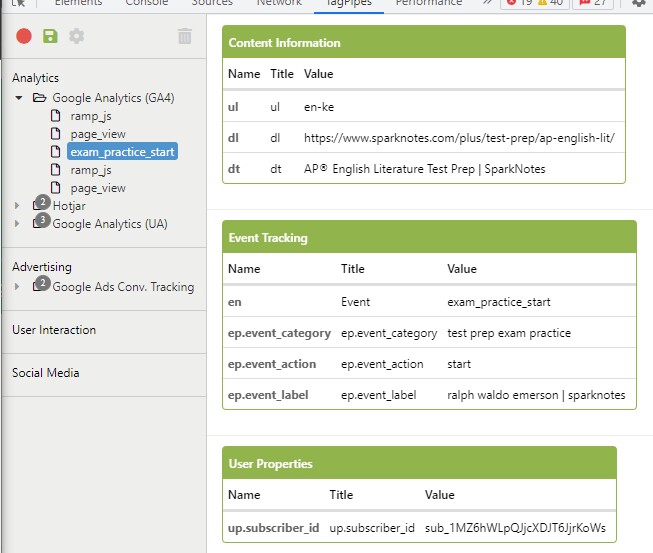Click the Analytics section heading
Image resolution: width=653 pixels, height=553 pixels.
35,78
